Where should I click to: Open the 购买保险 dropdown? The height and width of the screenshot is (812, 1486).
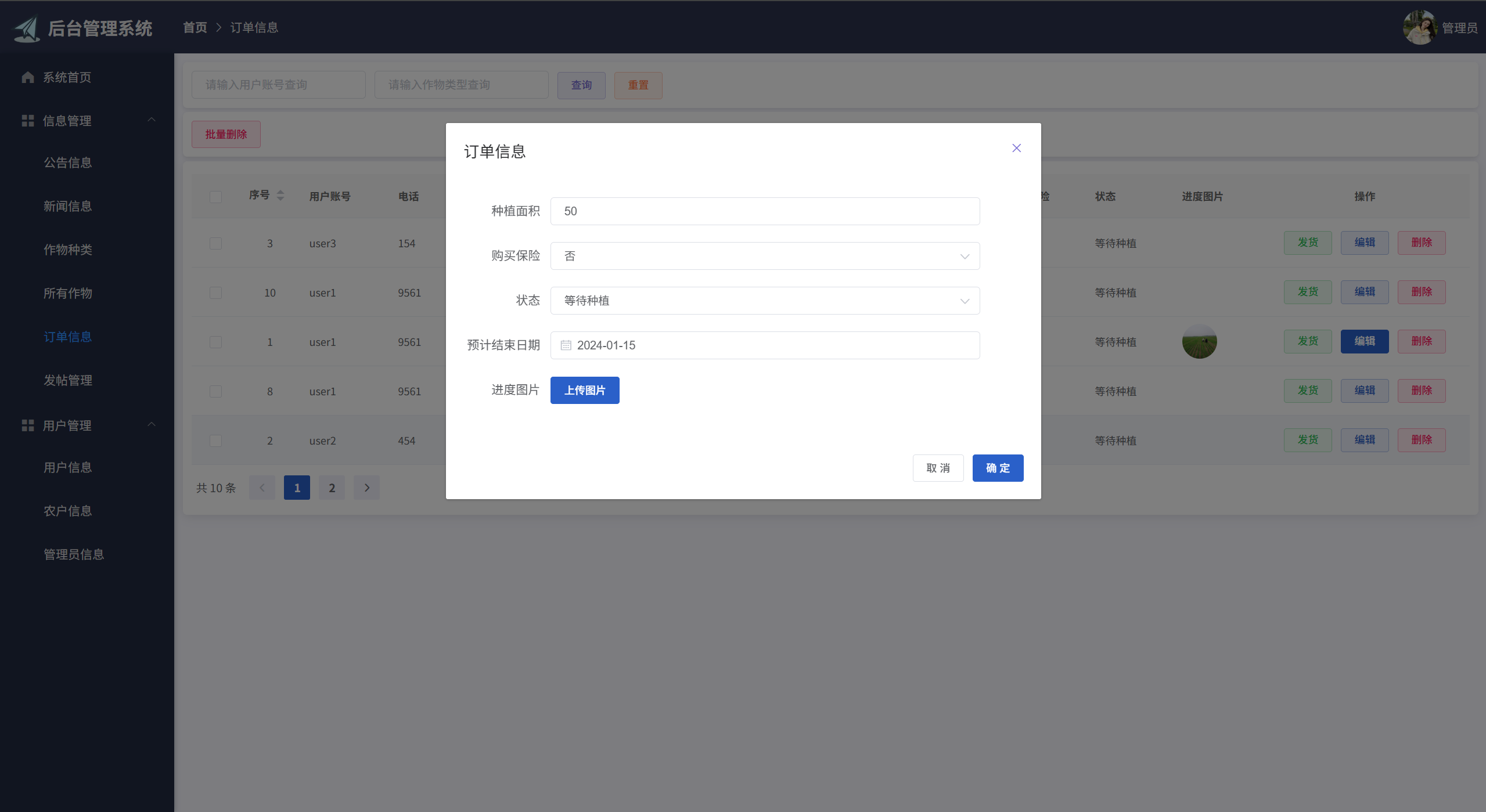(764, 256)
